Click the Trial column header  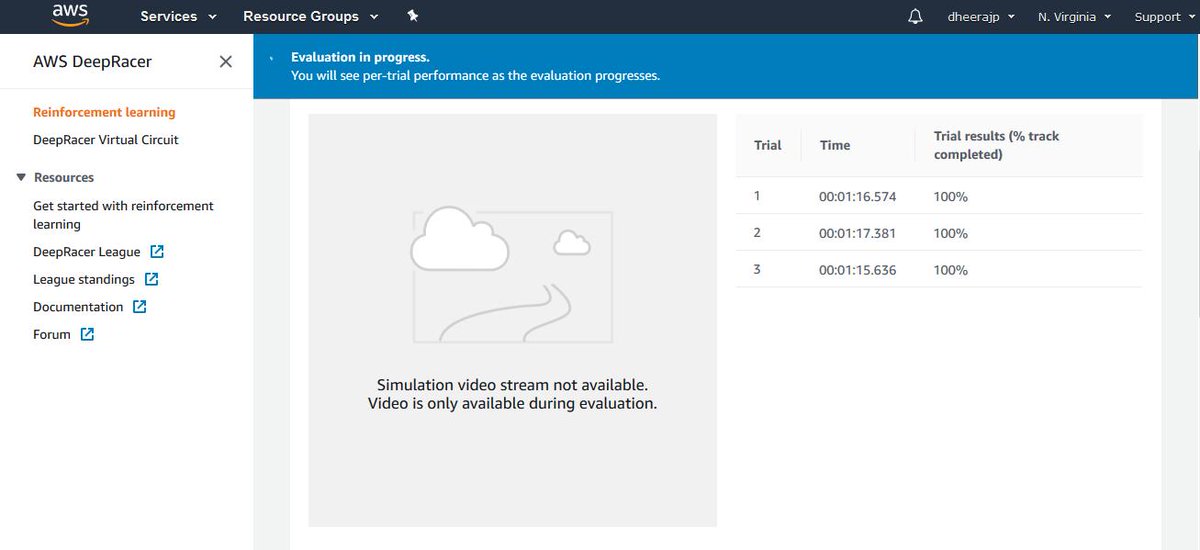[x=768, y=145]
